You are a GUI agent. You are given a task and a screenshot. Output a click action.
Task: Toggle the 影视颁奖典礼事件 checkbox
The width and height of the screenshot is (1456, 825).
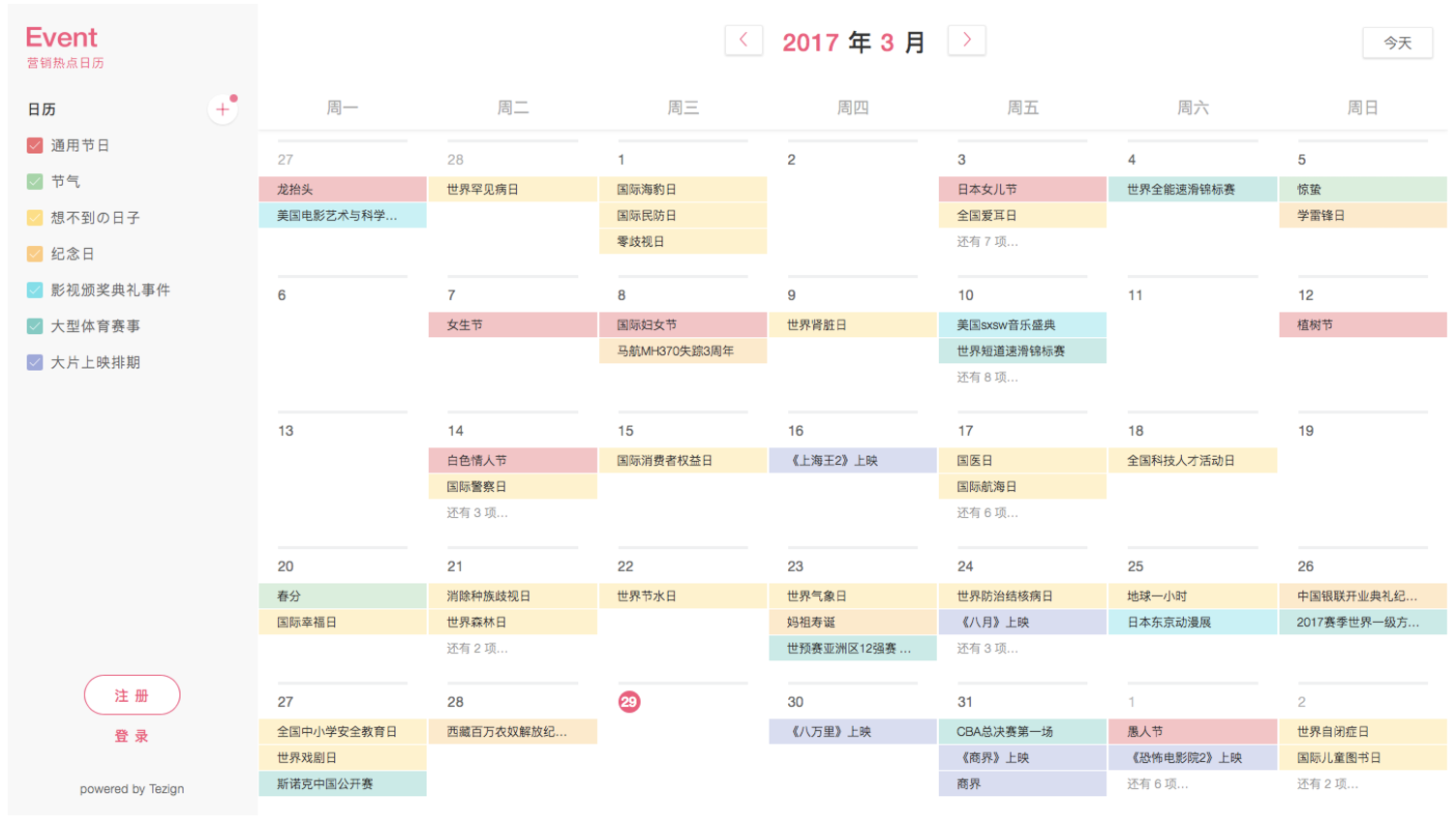(35, 290)
